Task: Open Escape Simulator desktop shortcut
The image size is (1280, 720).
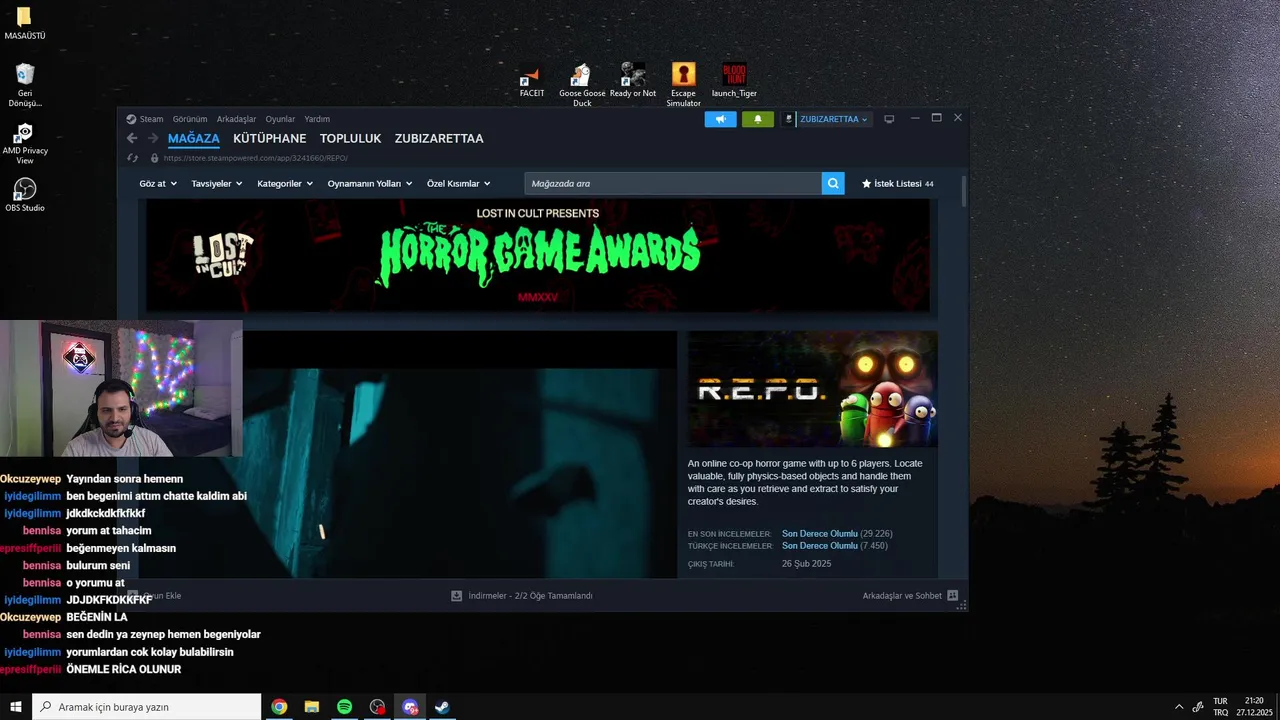Action: pyautogui.click(x=684, y=85)
